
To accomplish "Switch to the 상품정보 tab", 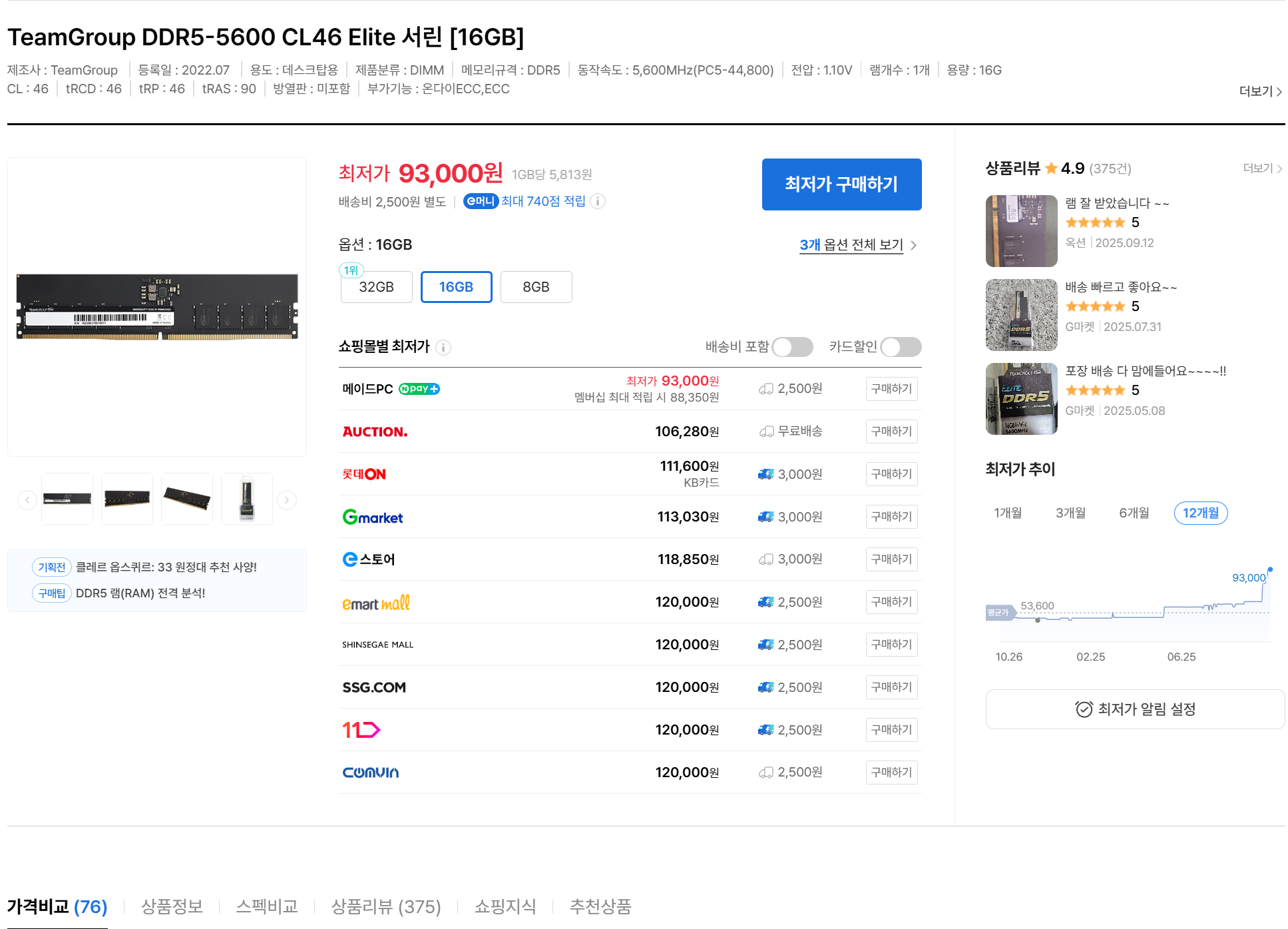I will [x=172, y=906].
